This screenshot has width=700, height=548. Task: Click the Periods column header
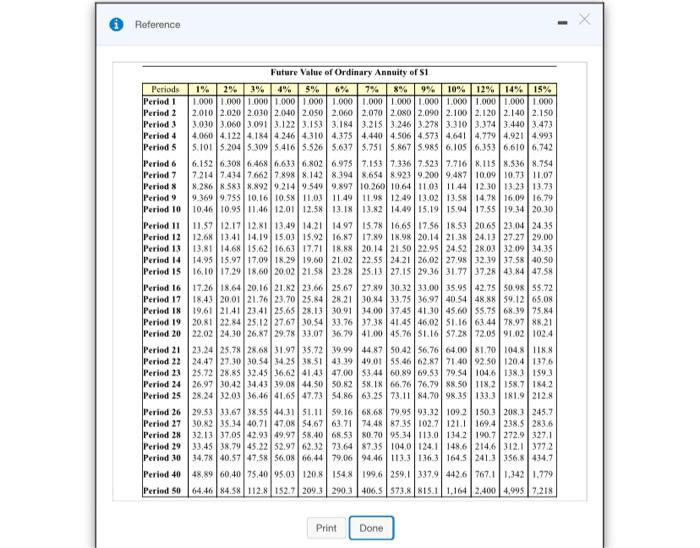point(165,89)
